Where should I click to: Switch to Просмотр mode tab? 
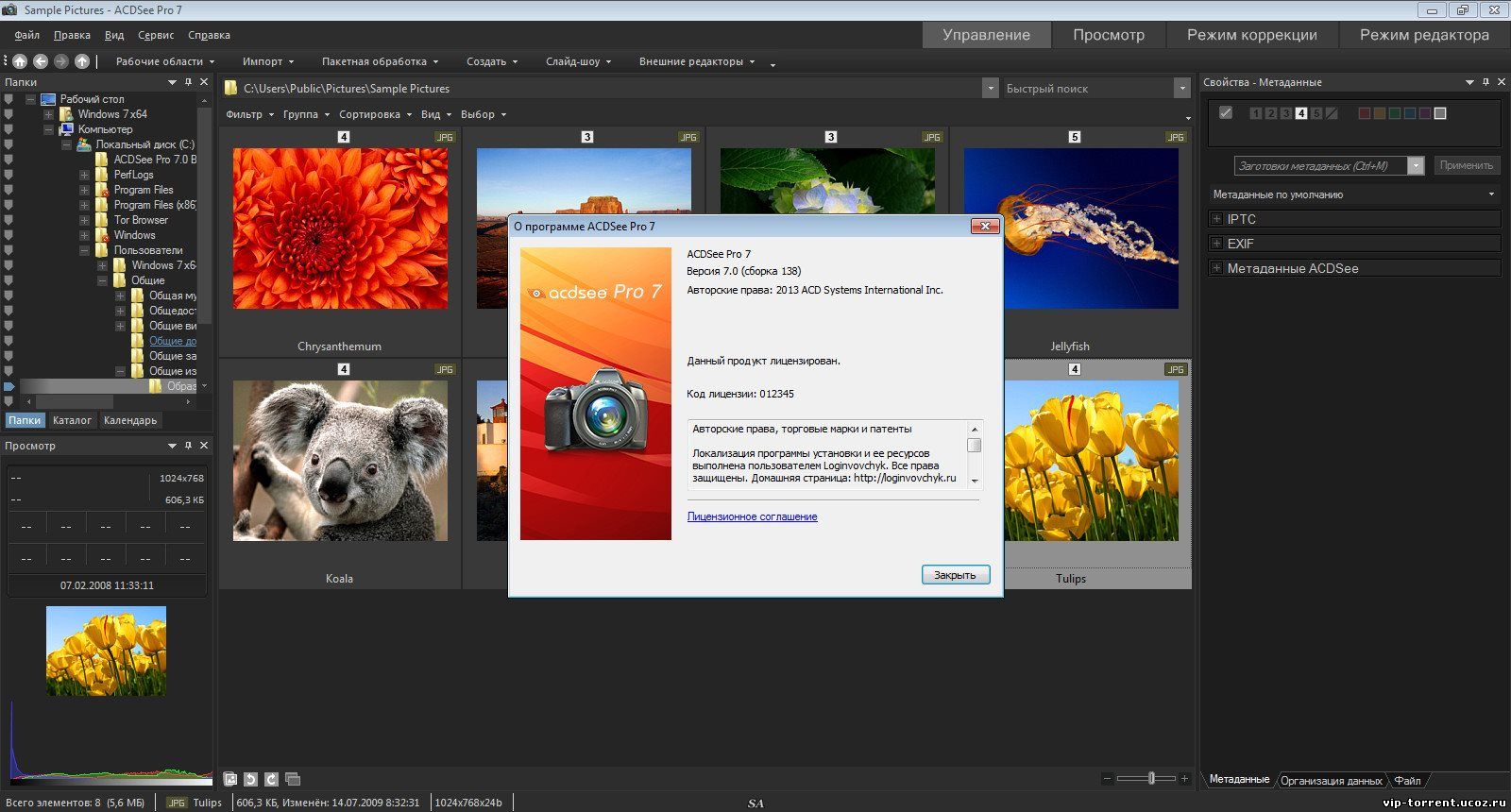tap(1109, 35)
